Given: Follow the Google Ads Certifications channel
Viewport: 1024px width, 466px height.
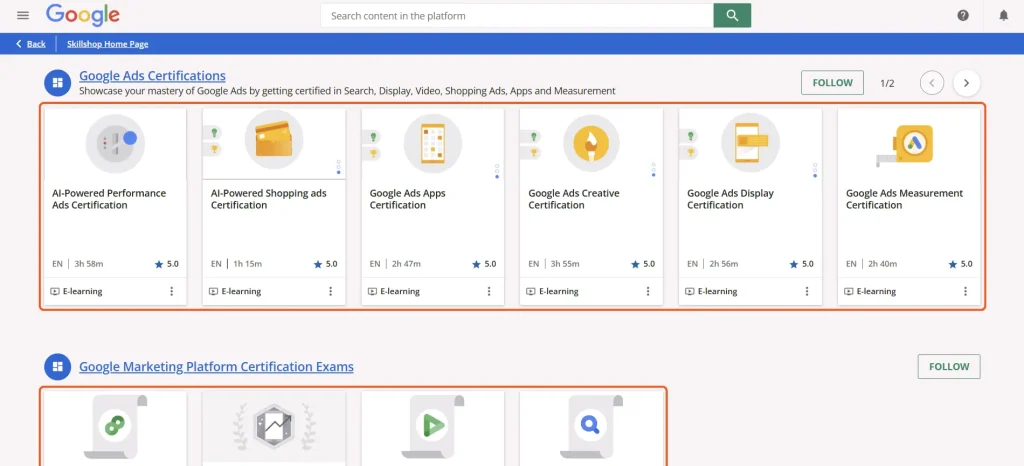Looking at the screenshot, I should point(833,83).
